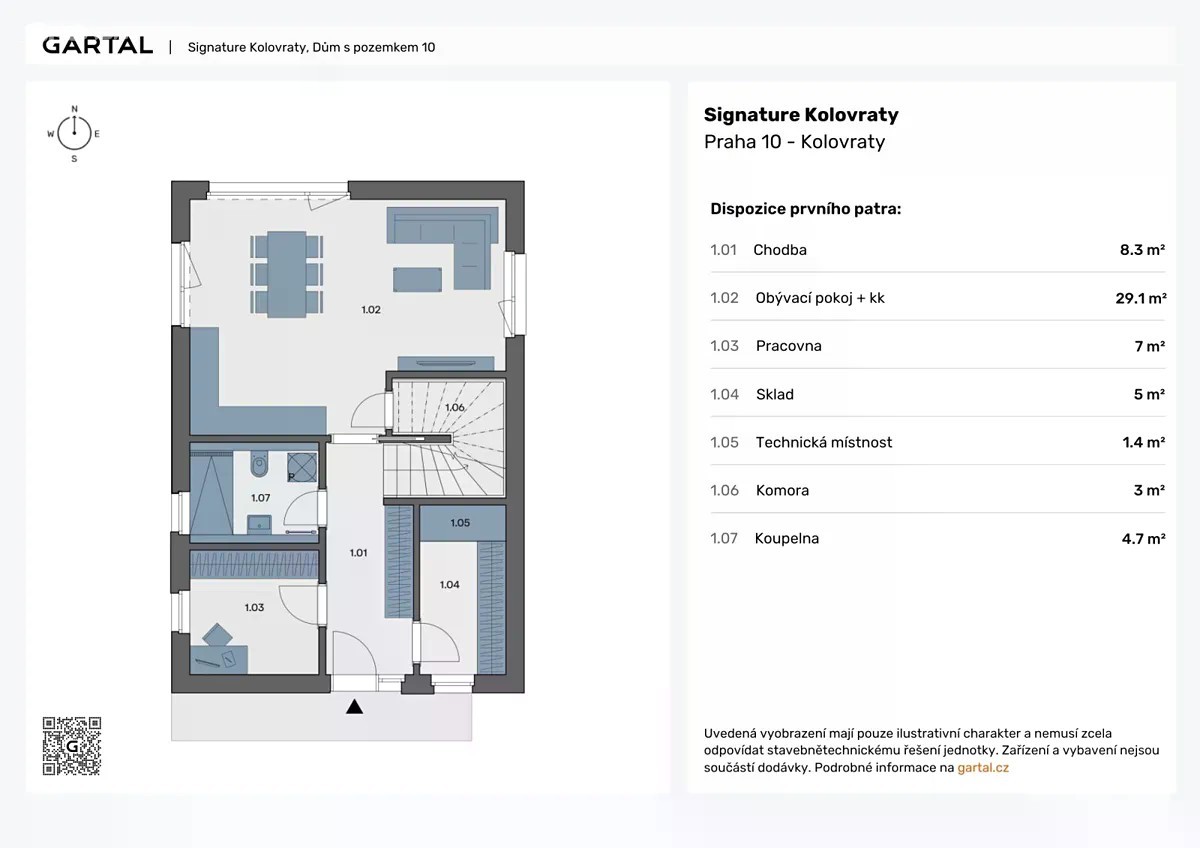The height and width of the screenshot is (848, 1200).
Task: Open the gartal.cz link
Action: 983,768
